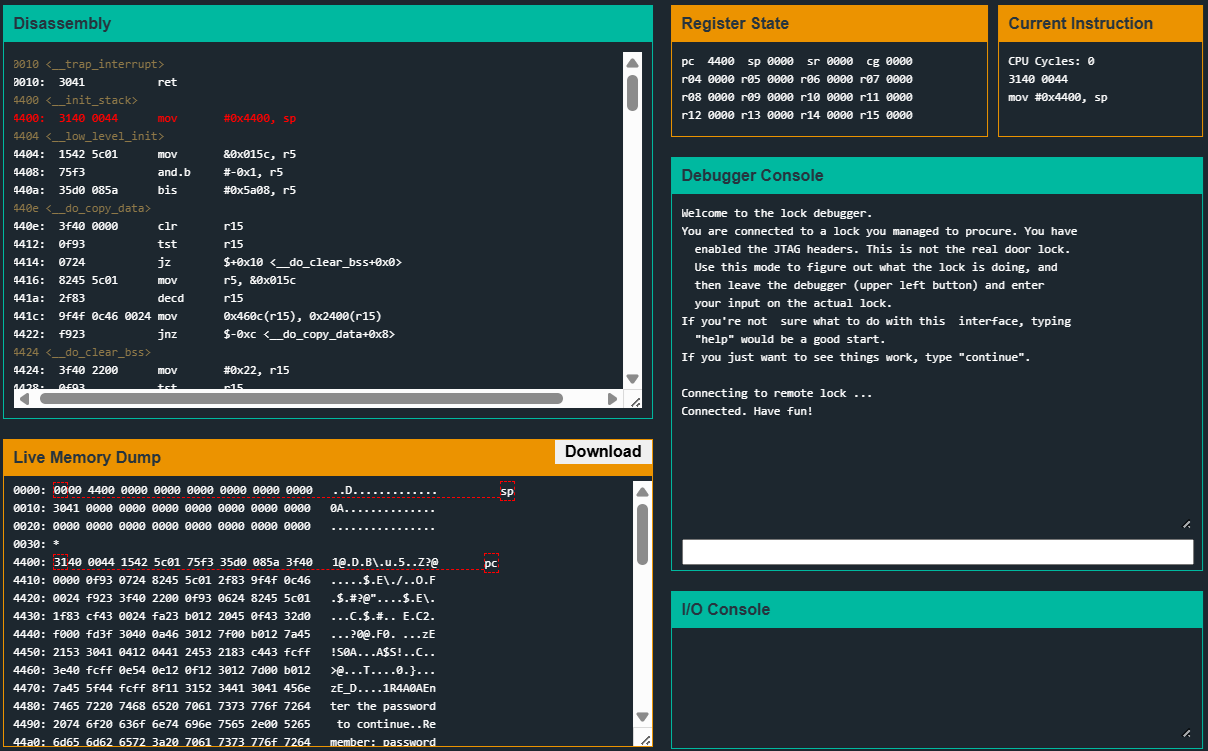1208x751 pixels.
Task: Click the Disassembly panel scroll-down arrow
Action: pos(632,379)
